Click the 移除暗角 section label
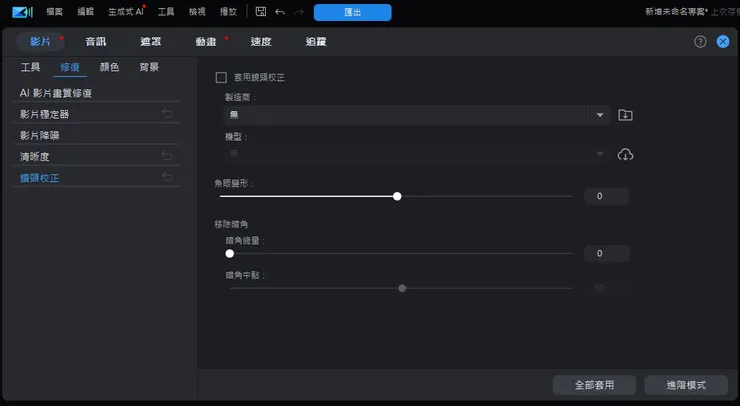The width and height of the screenshot is (740, 406). [x=231, y=224]
